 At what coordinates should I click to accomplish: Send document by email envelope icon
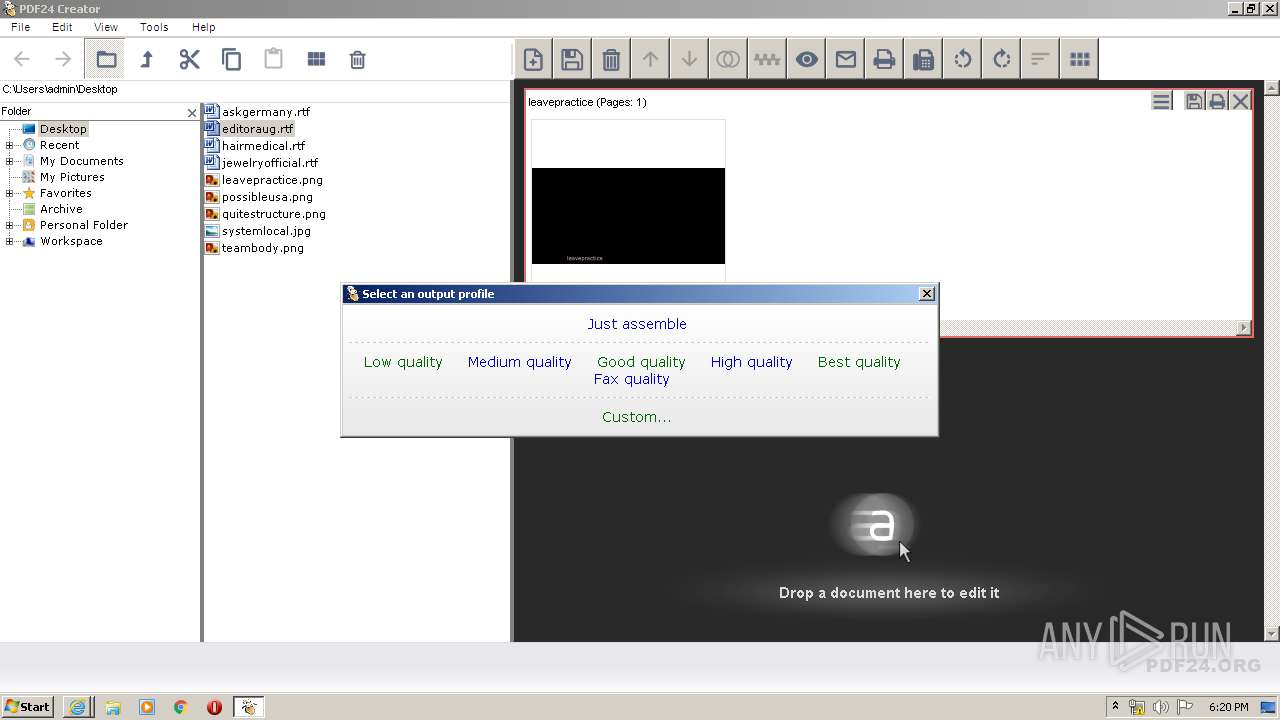tap(845, 60)
